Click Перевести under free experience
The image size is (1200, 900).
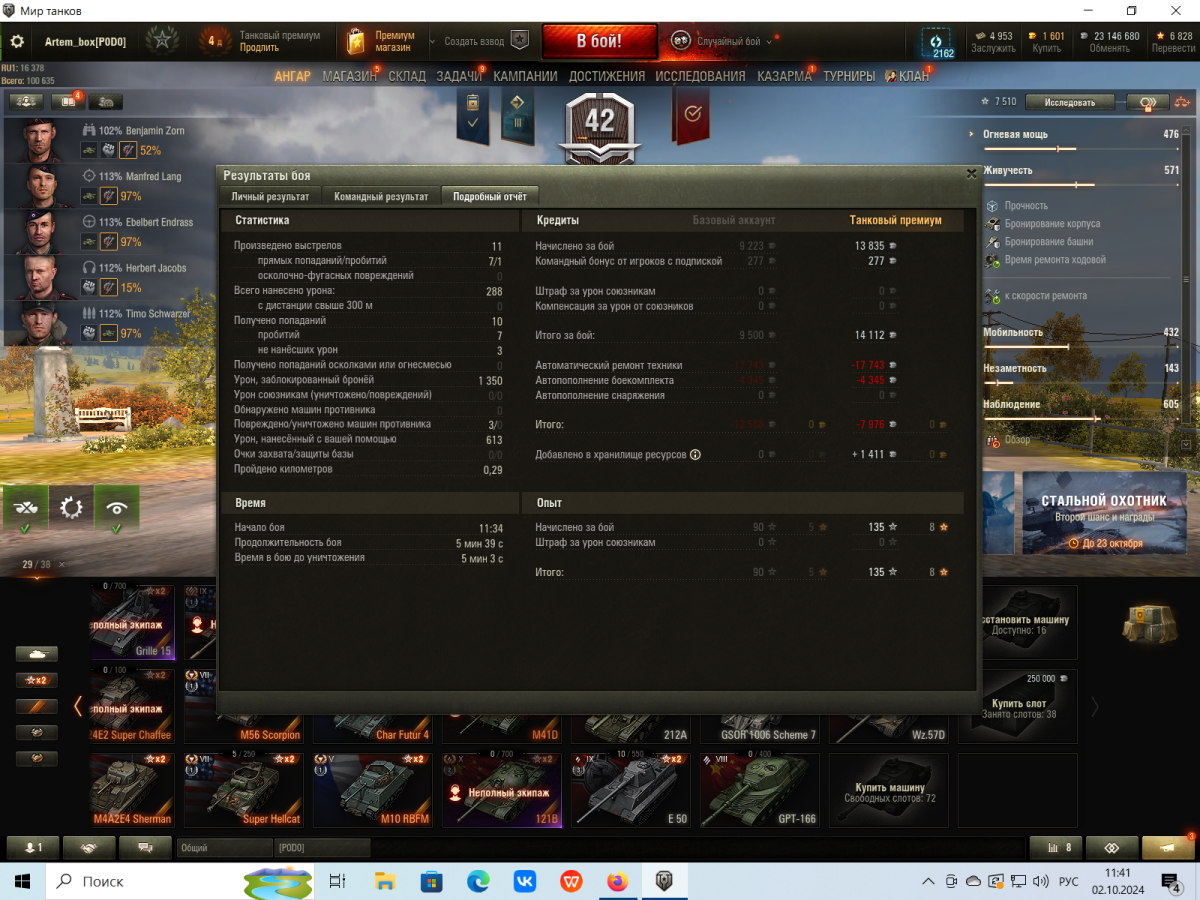click(x=1172, y=48)
